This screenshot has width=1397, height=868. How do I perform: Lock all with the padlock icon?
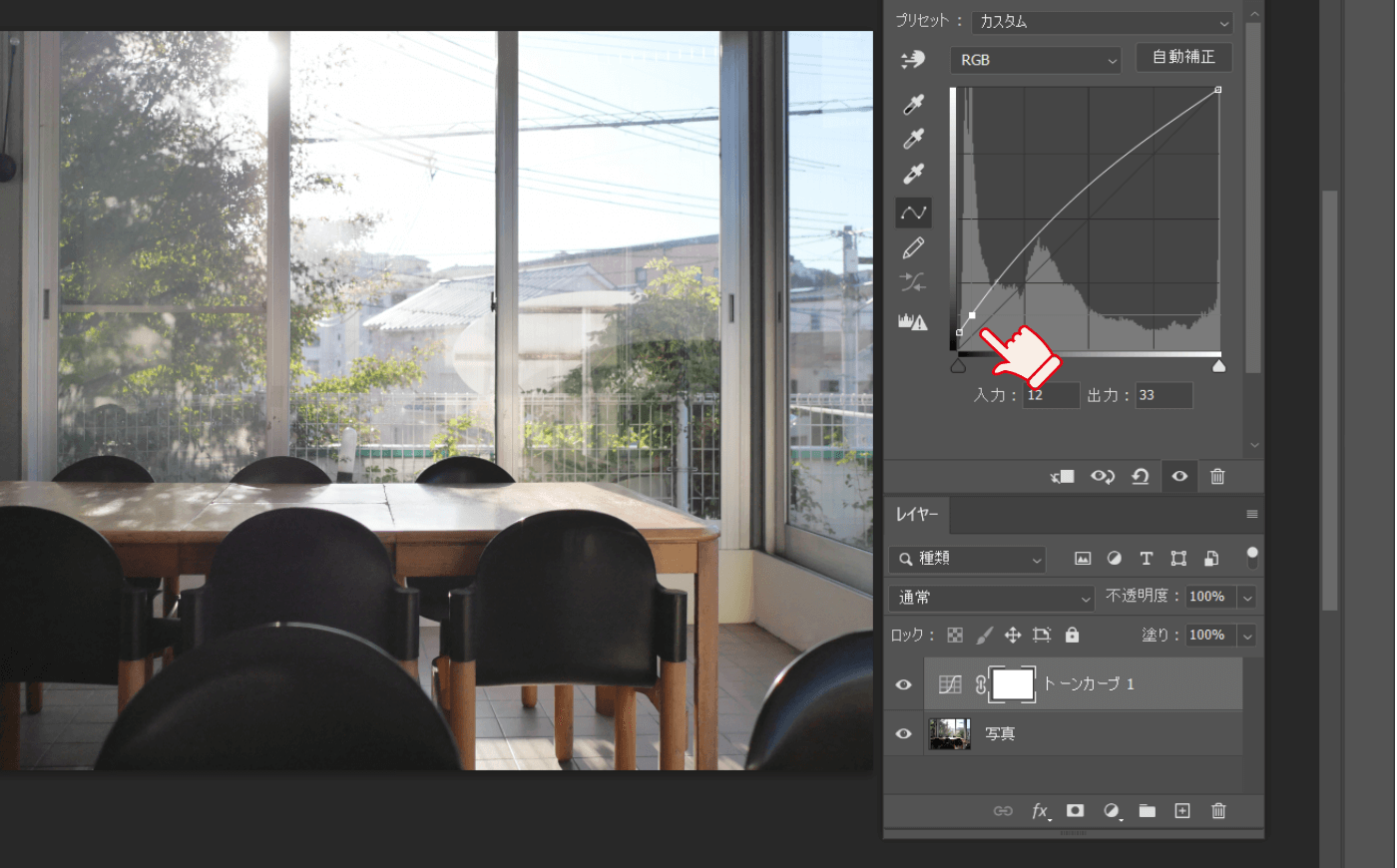click(1072, 635)
